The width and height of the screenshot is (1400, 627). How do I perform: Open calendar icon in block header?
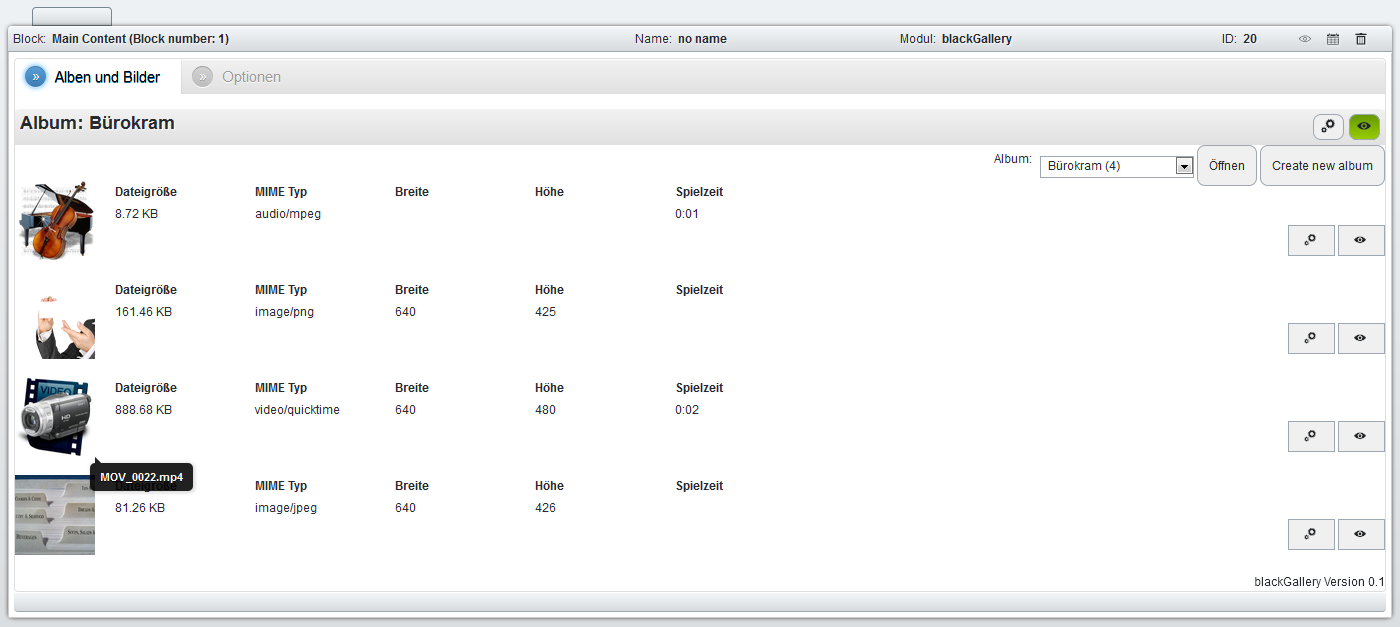(x=1333, y=39)
